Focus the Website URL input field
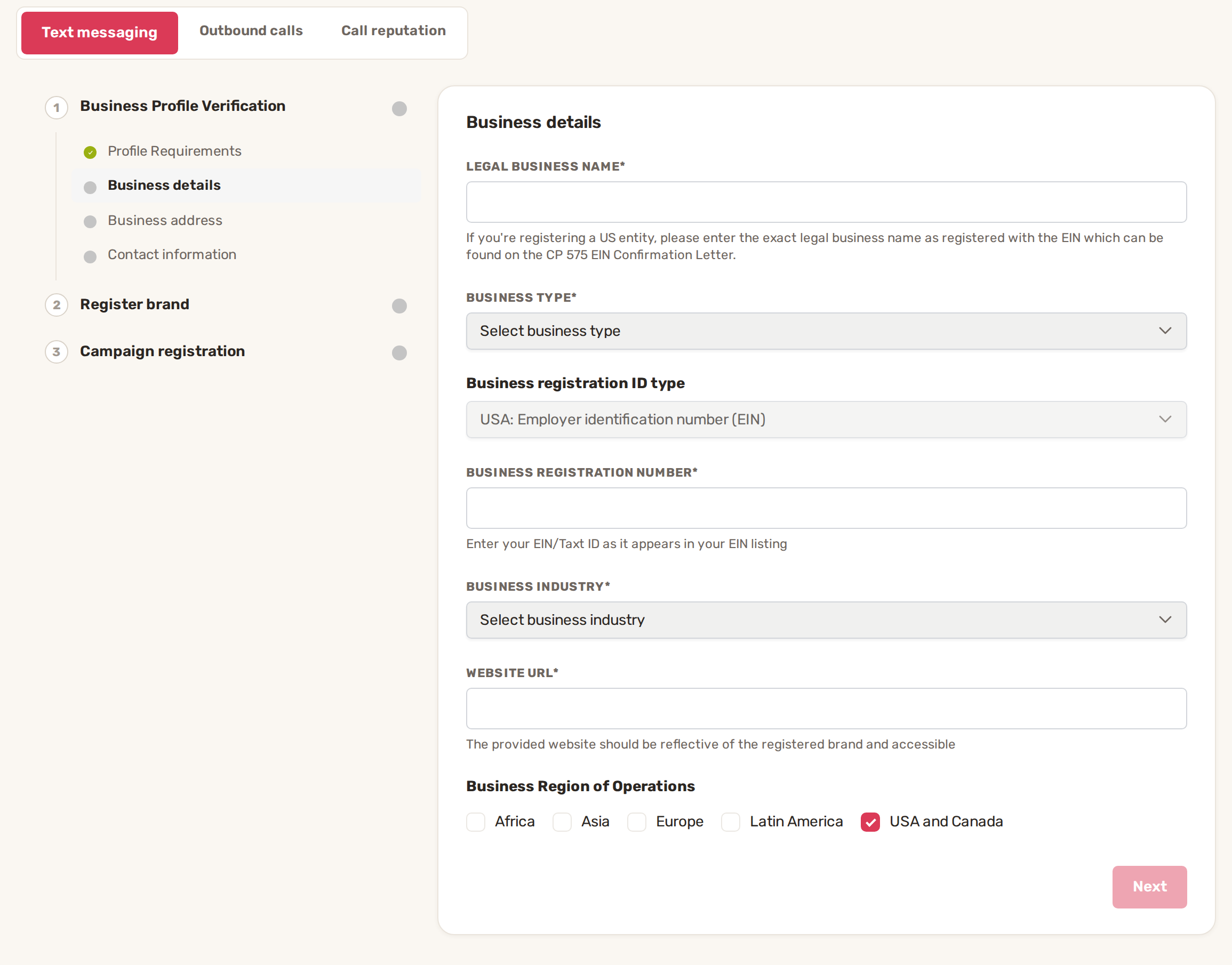This screenshot has width=1232, height=965. (x=826, y=709)
